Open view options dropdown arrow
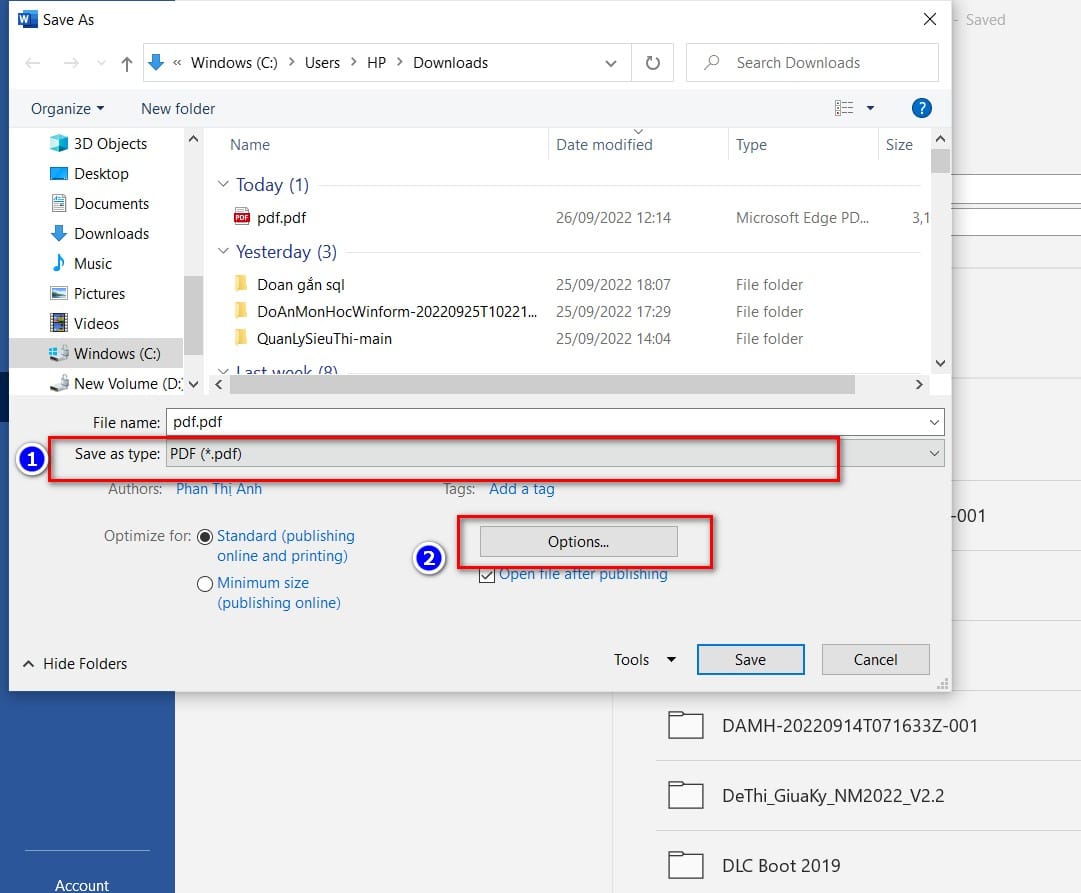The width and height of the screenshot is (1081, 893). tap(870, 108)
